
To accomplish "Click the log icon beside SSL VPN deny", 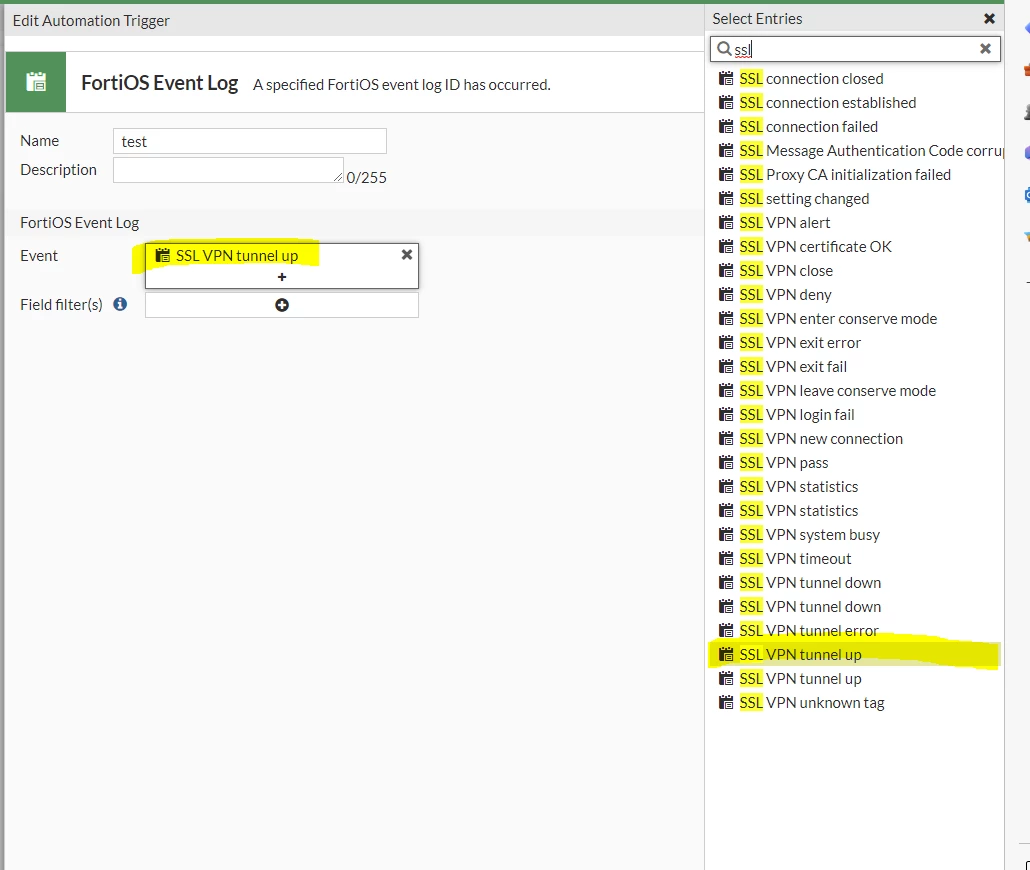I will click(726, 294).
